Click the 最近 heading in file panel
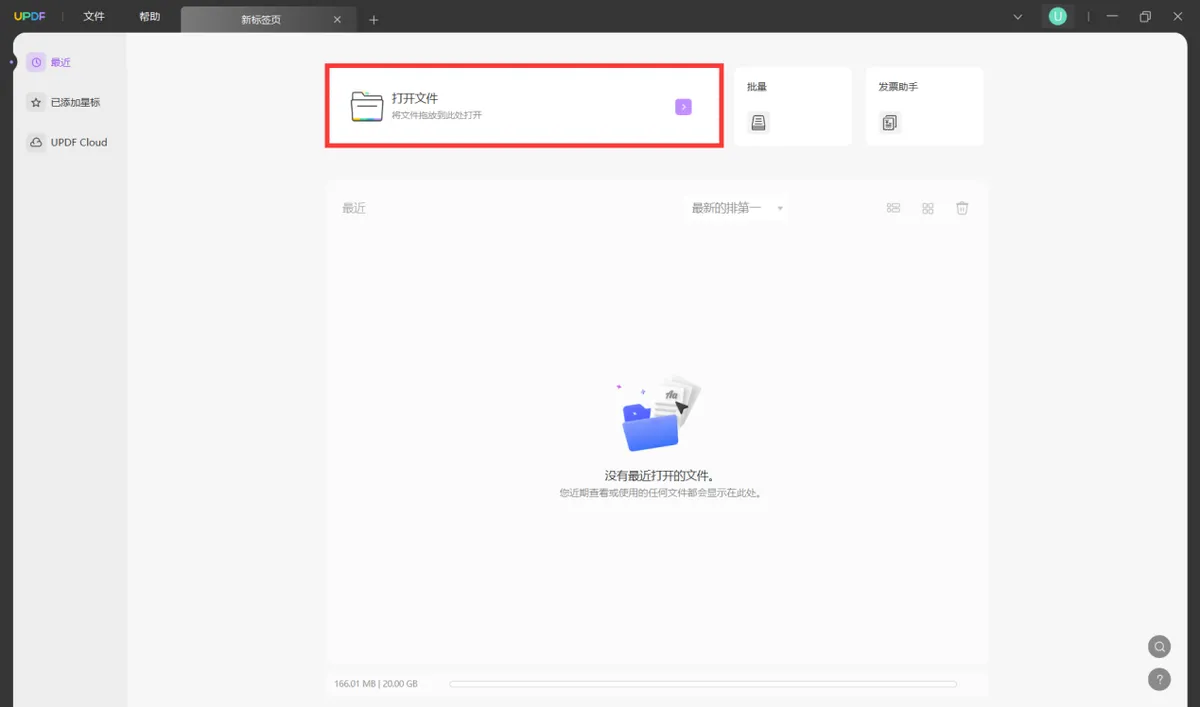Image resolution: width=1200 pixels, height=707 pixels. tap(354, 208)
